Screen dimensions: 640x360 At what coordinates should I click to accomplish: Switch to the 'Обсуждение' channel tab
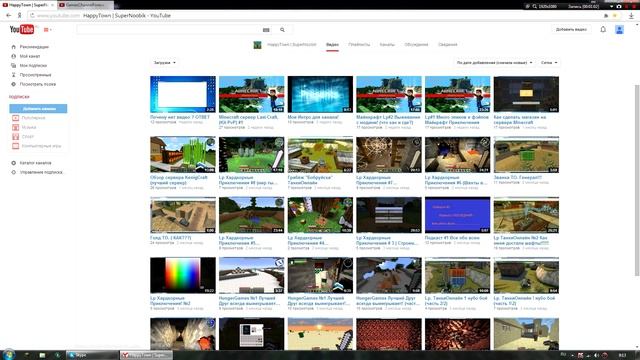click(x=416, y=44)
